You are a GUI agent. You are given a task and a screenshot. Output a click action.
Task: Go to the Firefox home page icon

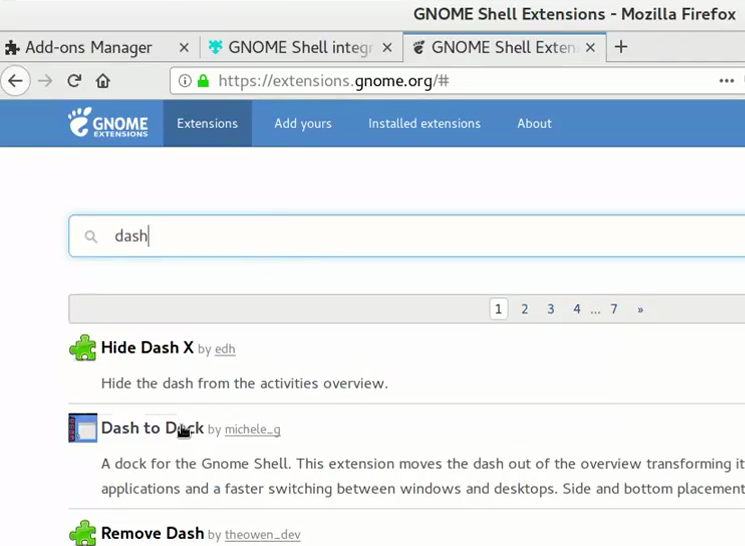coord(103,81)
